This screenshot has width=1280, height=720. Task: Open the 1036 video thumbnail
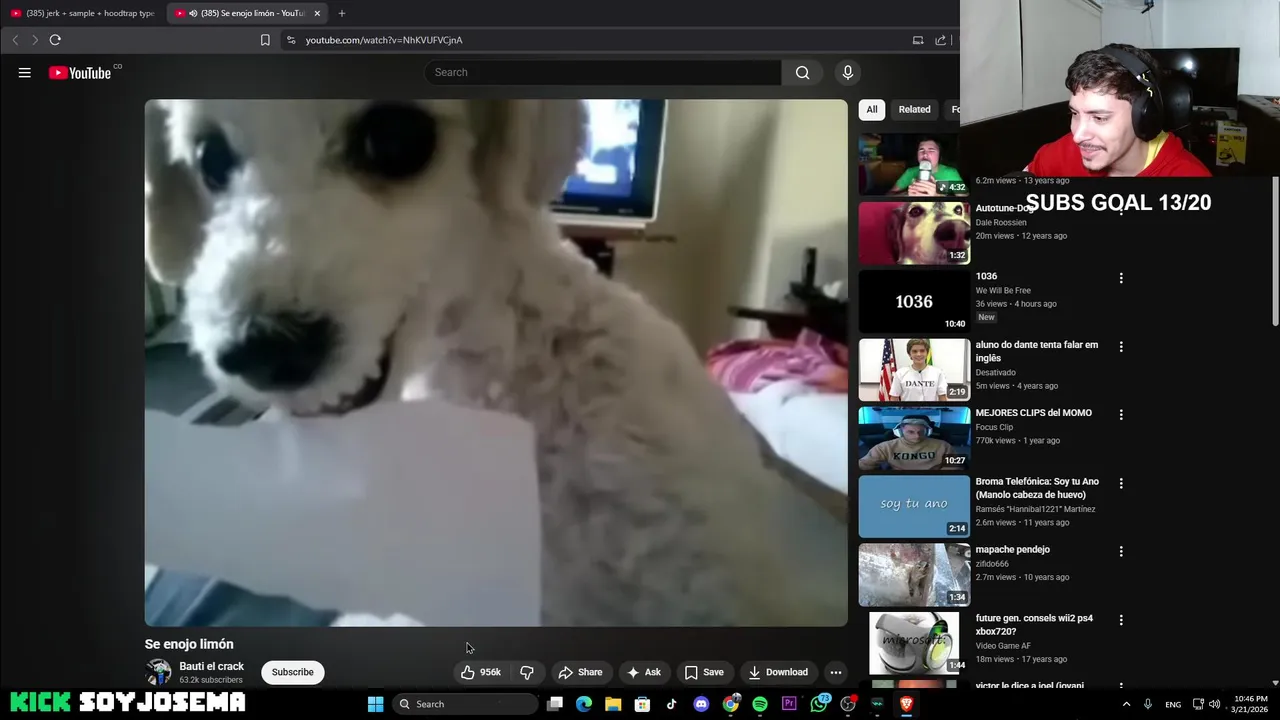pyautogui.click(x=914, y=301)
